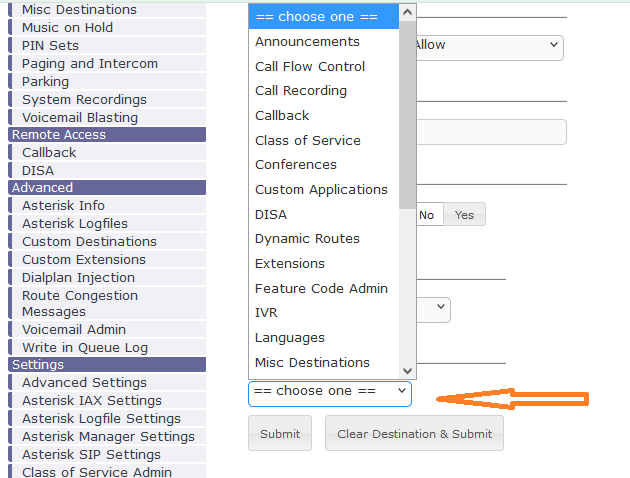Viewport: 630px width, 478px height.
Task: Pick Conferences from the destination list
Action: pyautogui.click(x=296, y=165)
